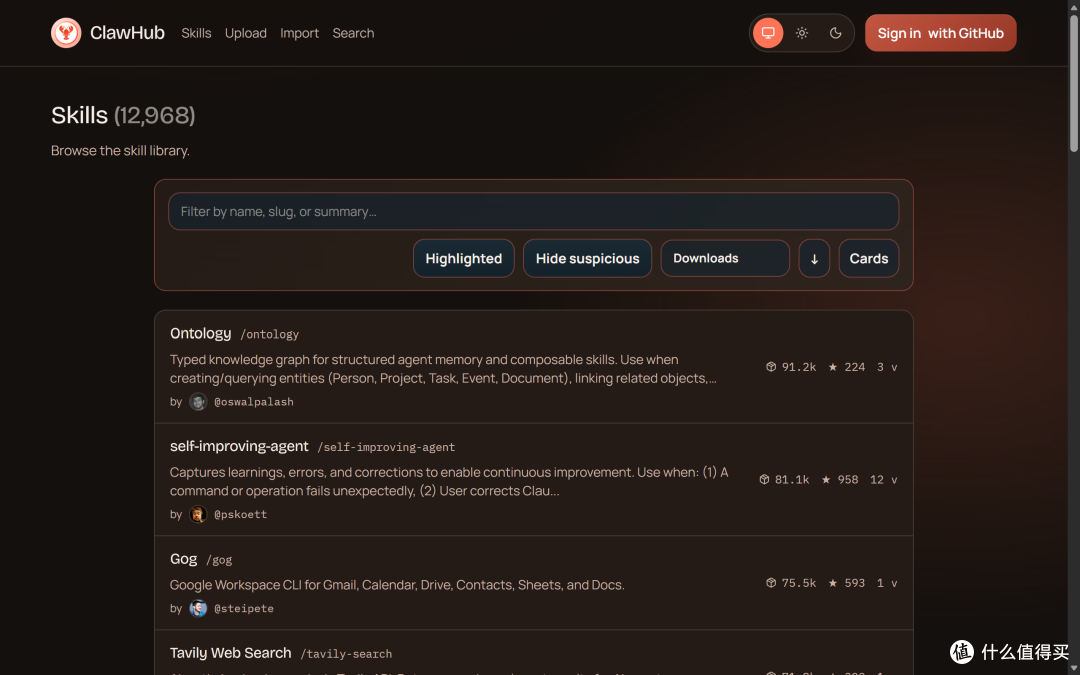Image resolution: width=1080 pixels, height=675 pixels.
Task: Click the ClawHub lobster logo icon
Action: 66,33
